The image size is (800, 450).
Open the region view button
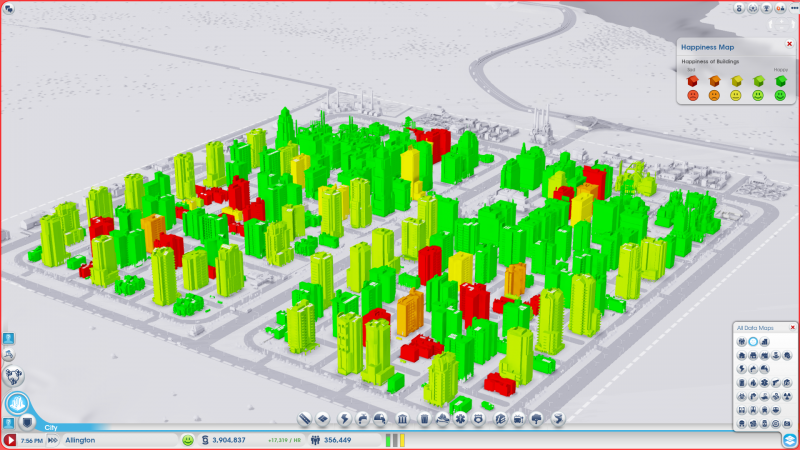tap(14, 377)
